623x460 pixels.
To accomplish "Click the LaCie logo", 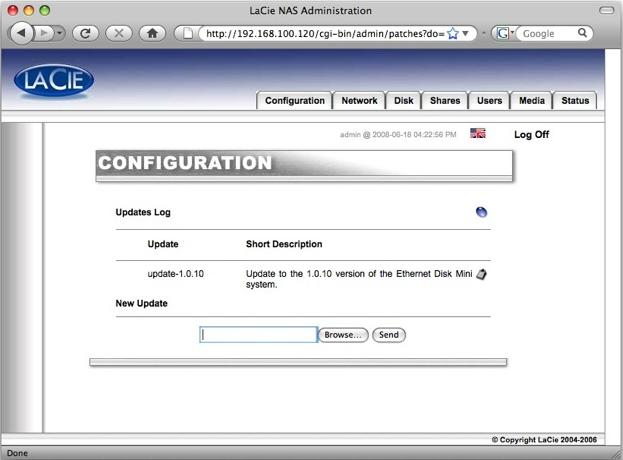I will point(54,82).
